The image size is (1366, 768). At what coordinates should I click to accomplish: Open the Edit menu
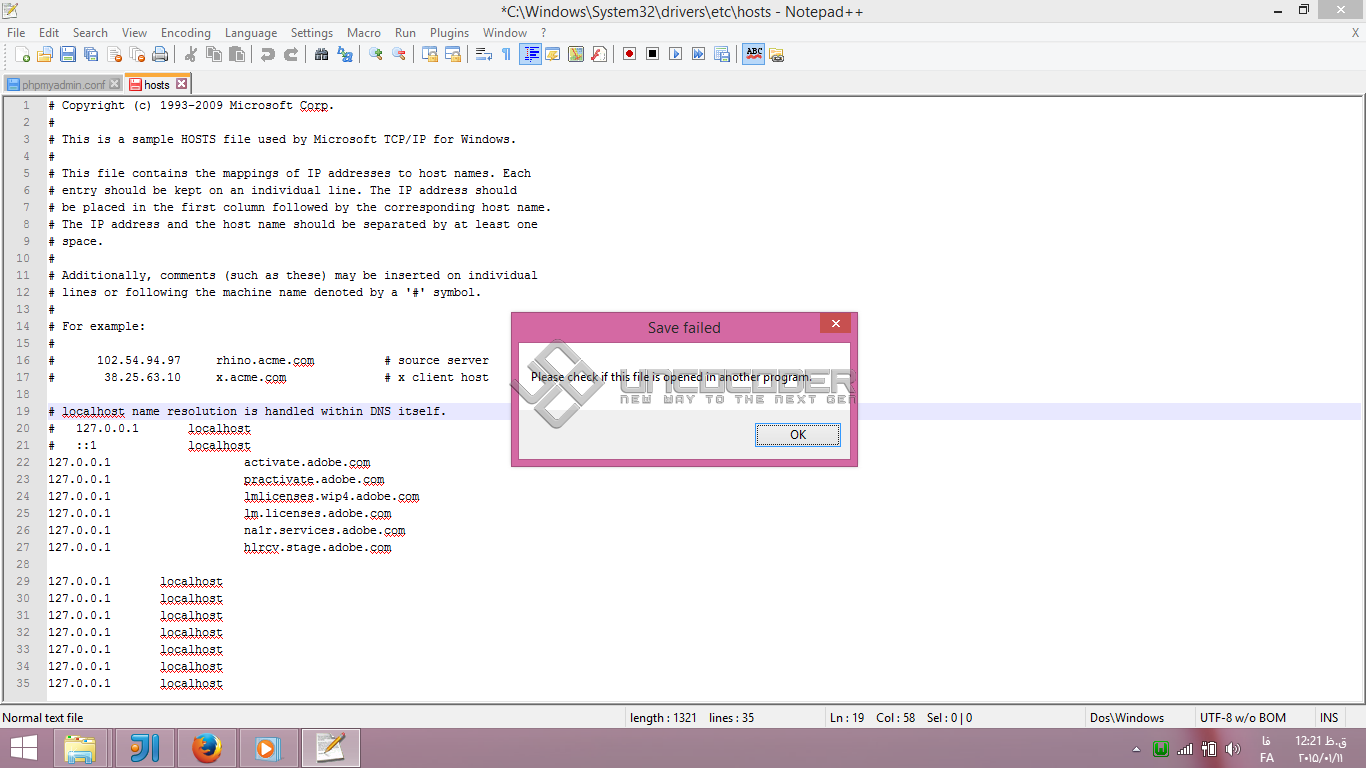pyautogui.click(x=49, y=32)
